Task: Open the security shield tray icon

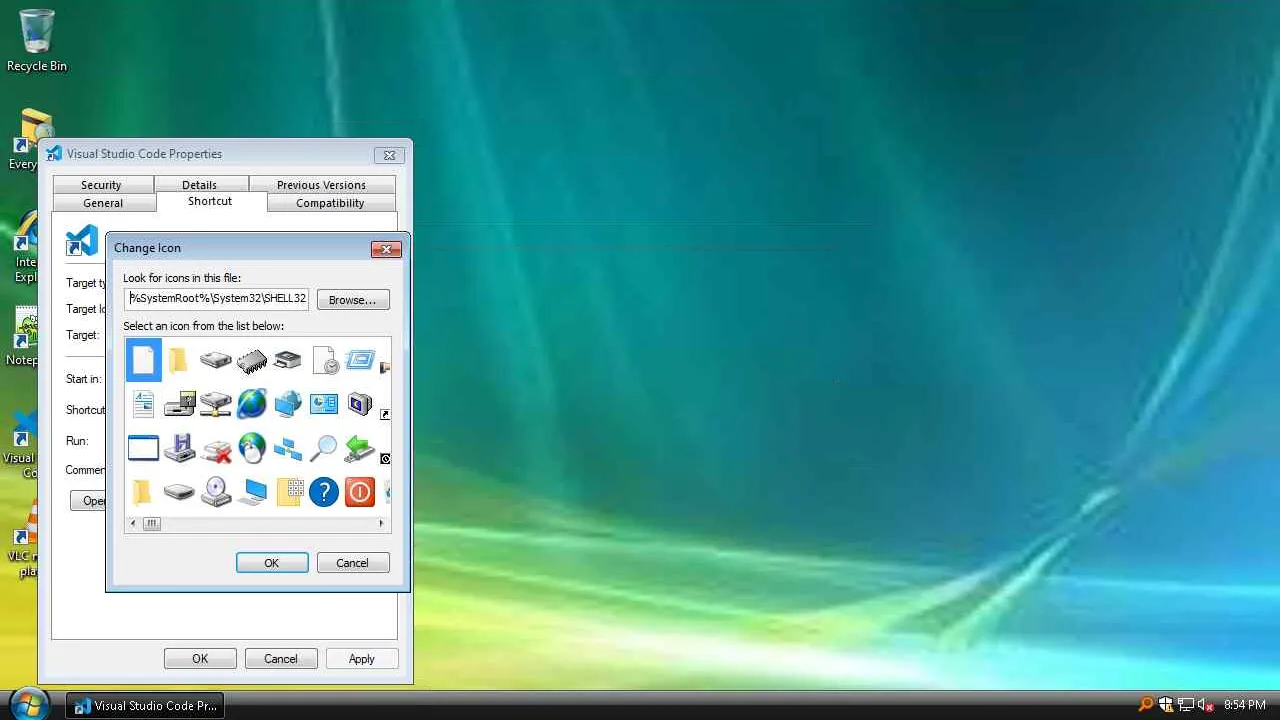Action: coord(1166,705)
